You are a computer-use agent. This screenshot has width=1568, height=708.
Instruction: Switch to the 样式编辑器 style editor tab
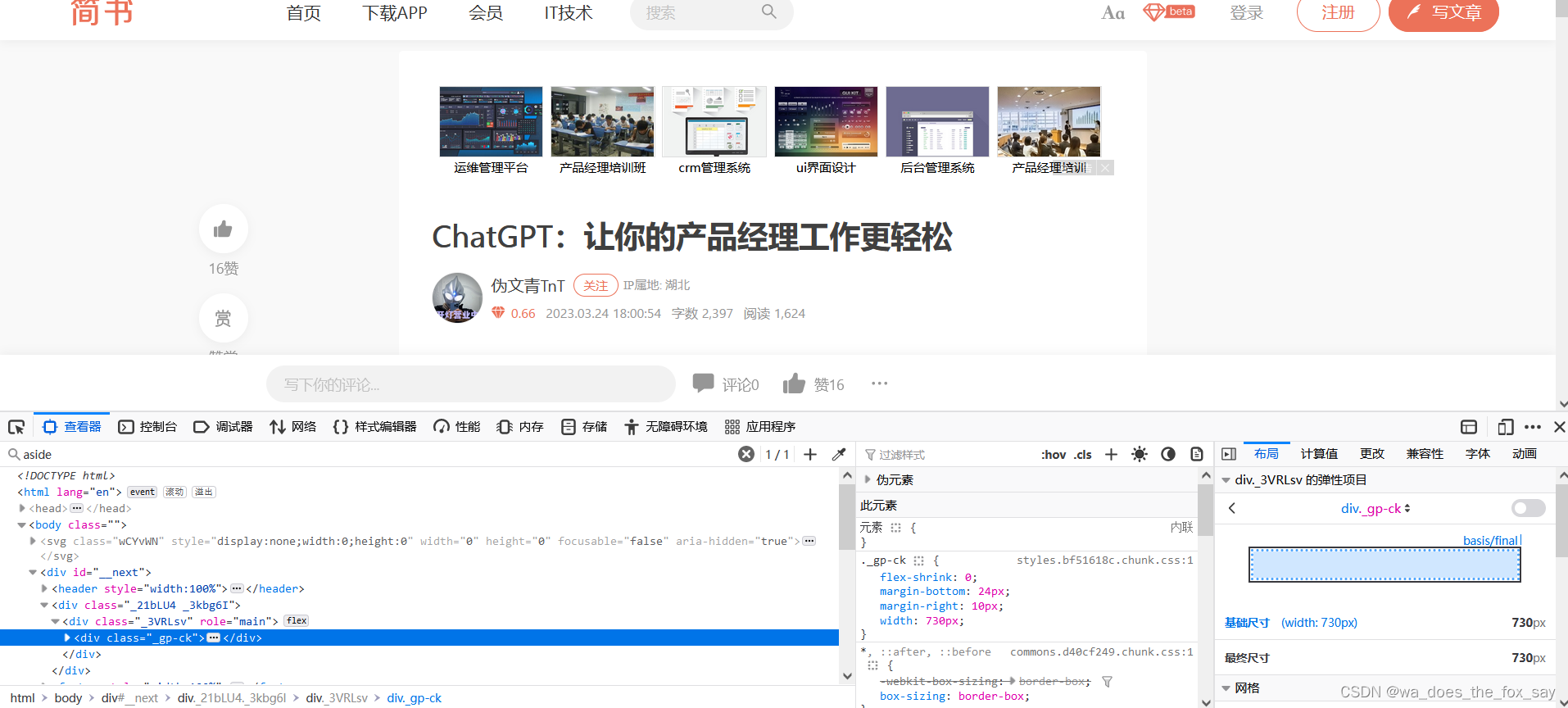coord(374,427)
